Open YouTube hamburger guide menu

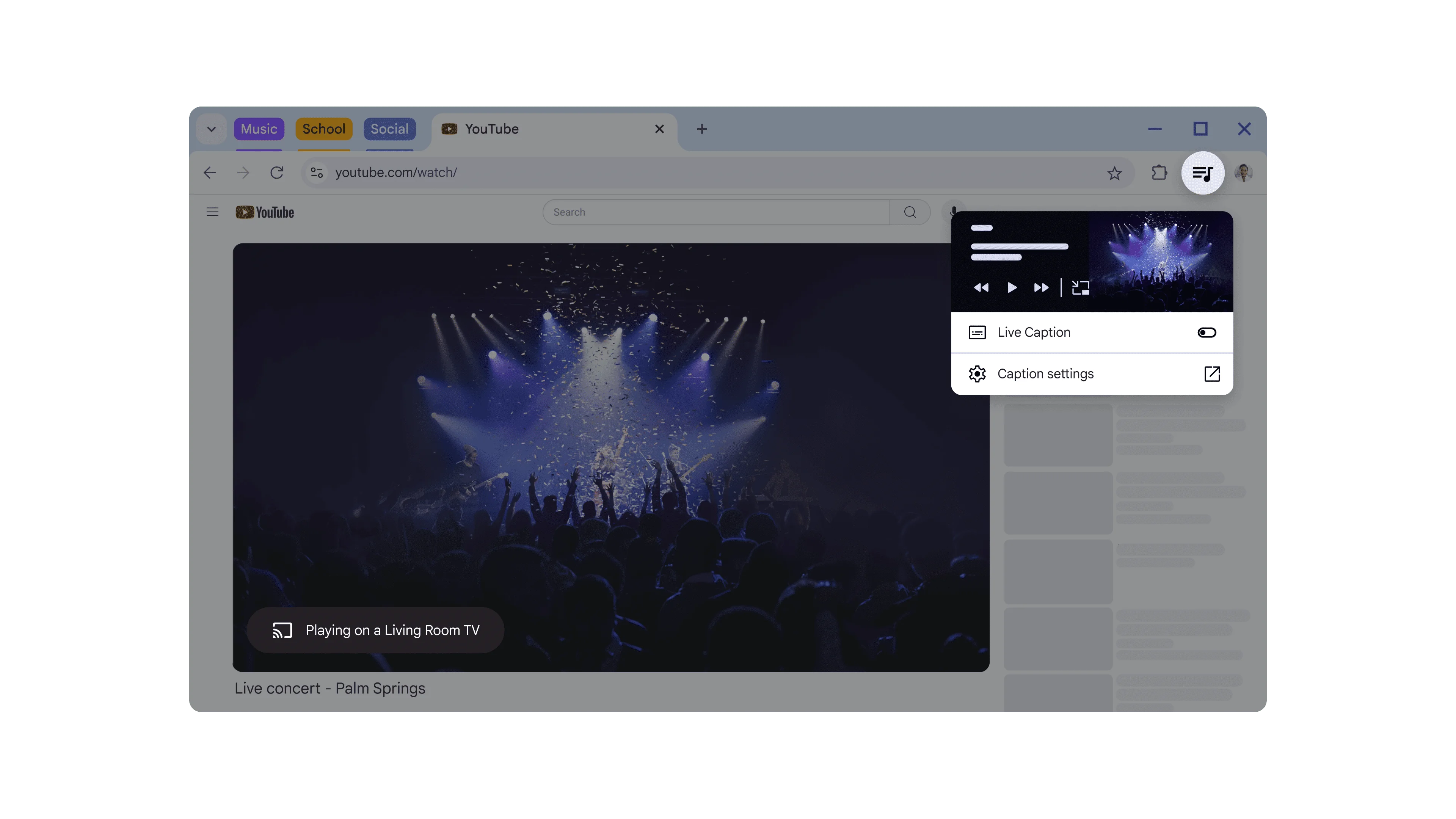pyautogui.click(x=212, y=212)
